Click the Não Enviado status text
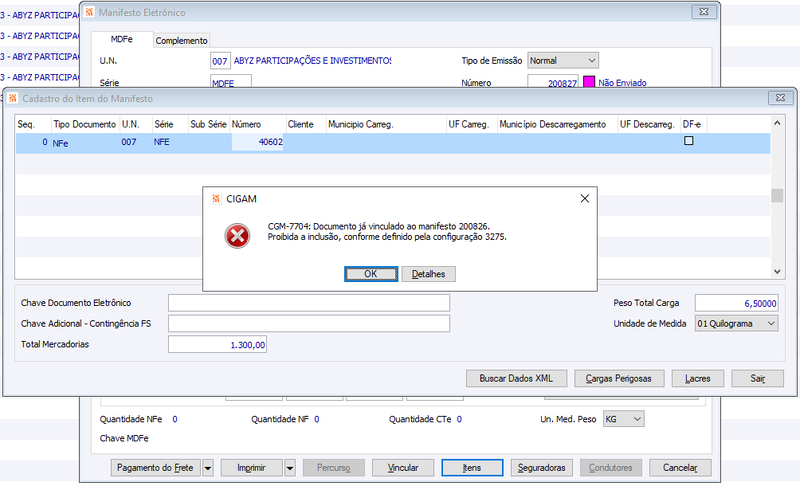The width and height of the screenshot is (800, 486). point(622,83)
